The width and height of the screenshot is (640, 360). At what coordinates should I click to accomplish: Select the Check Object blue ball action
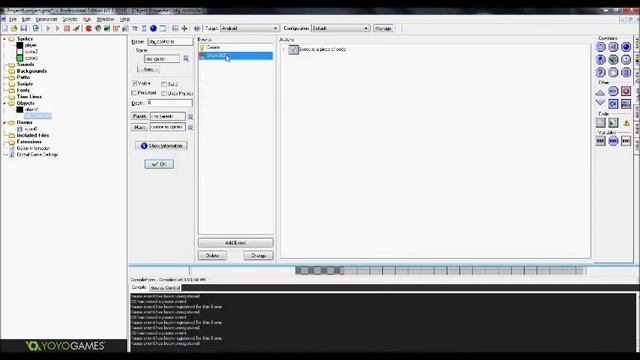(626, 47)
